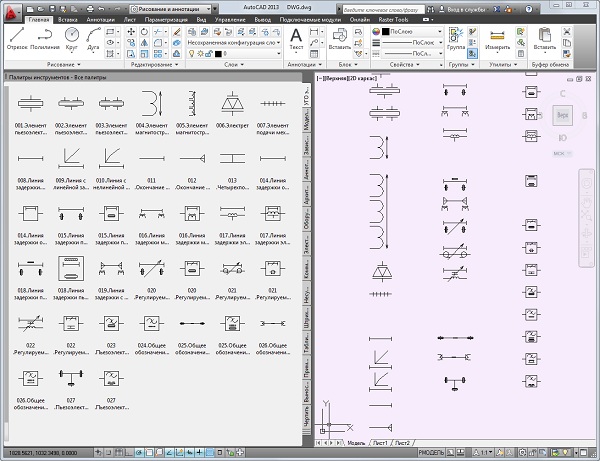Click the Текст annotation tool
Screen dimensions: 600x461
296,37
